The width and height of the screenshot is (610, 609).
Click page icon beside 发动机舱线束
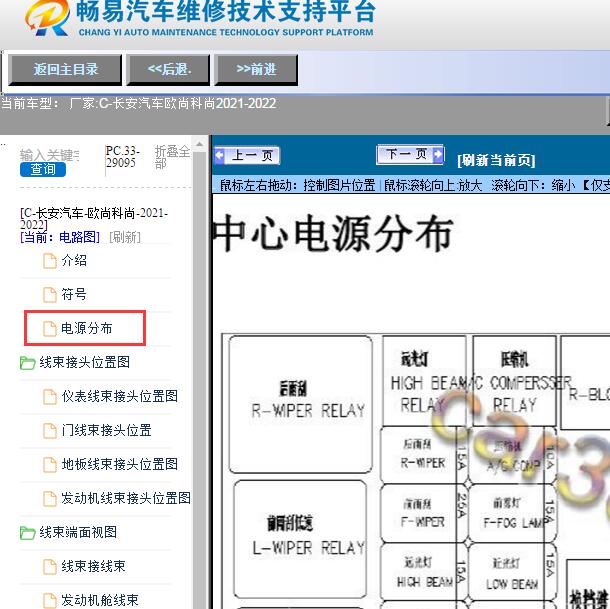coord(49,600)
